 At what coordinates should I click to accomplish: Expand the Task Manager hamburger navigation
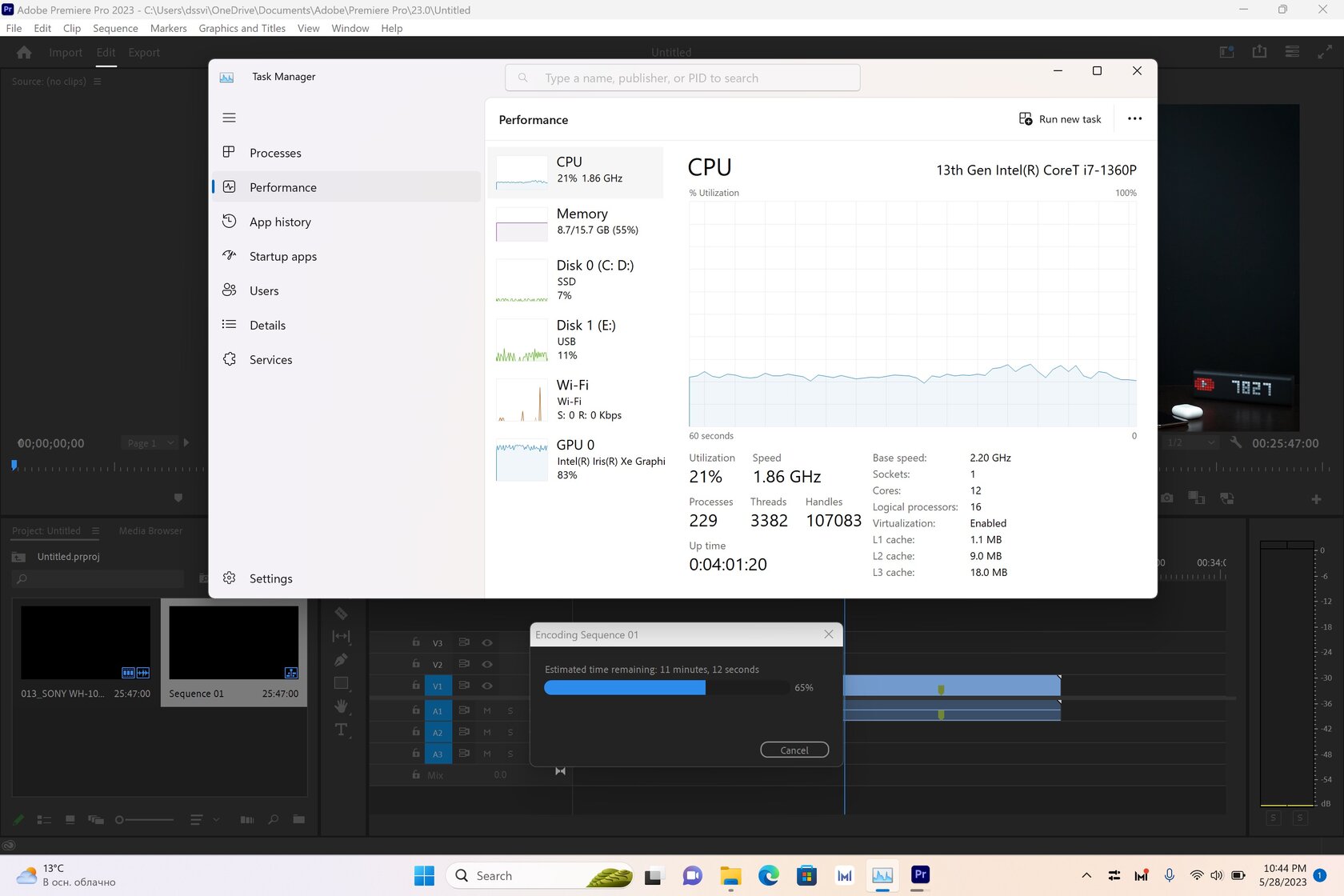coord(229,118)
